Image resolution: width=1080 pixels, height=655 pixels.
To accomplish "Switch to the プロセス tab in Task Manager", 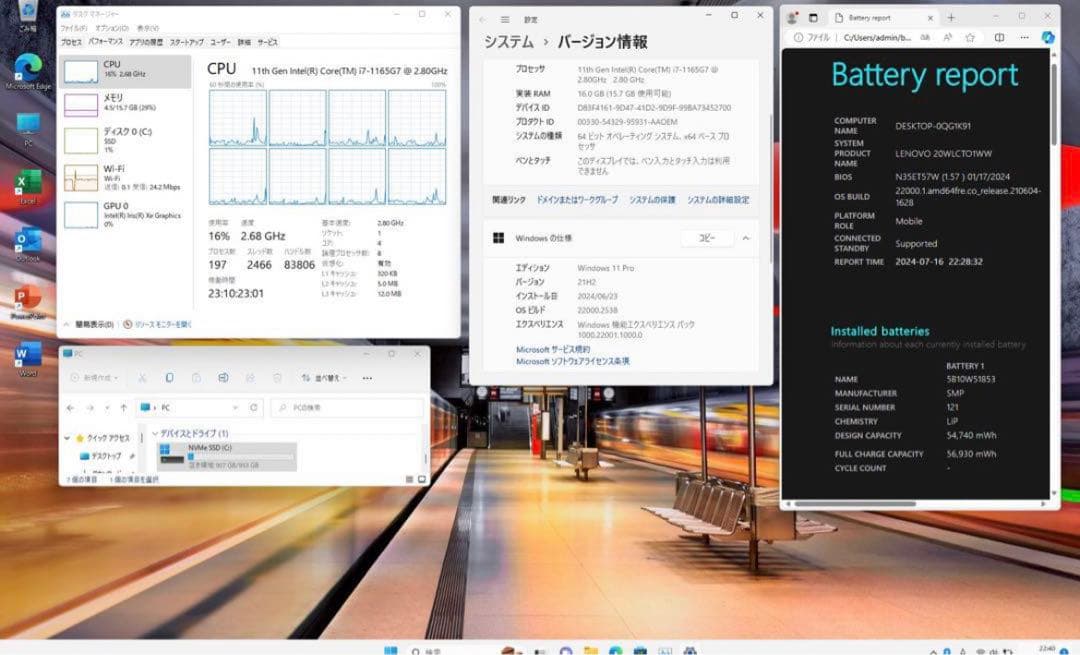I will coord(71,42).
